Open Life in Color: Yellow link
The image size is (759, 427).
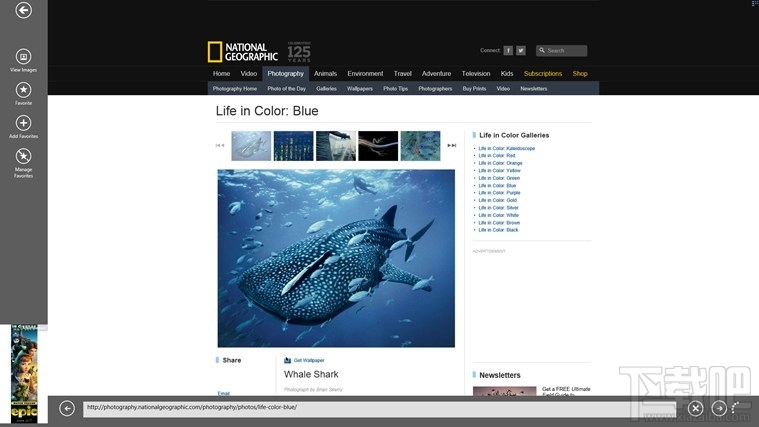tap(500, 171)
